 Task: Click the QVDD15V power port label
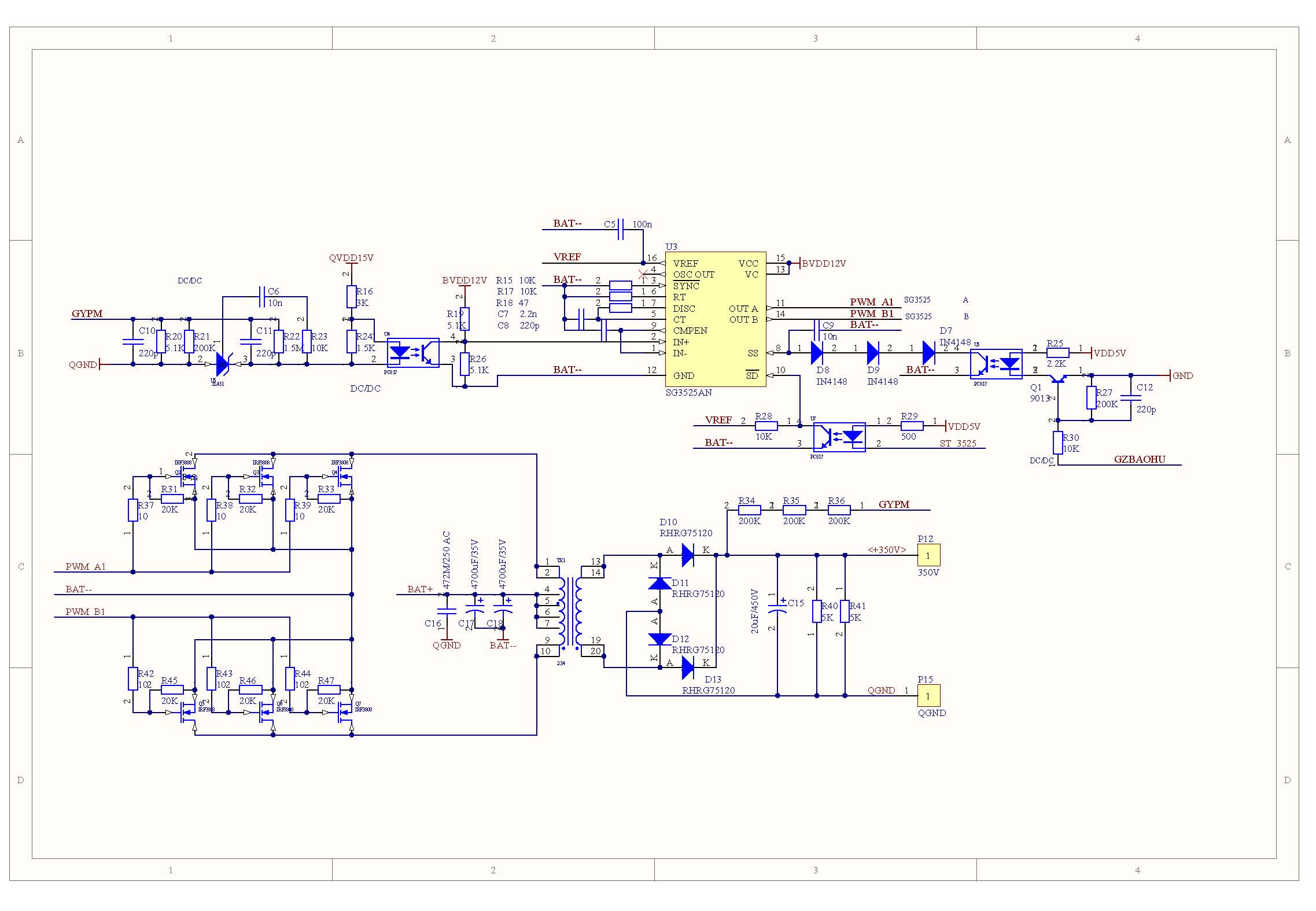[x=351, y=258]
